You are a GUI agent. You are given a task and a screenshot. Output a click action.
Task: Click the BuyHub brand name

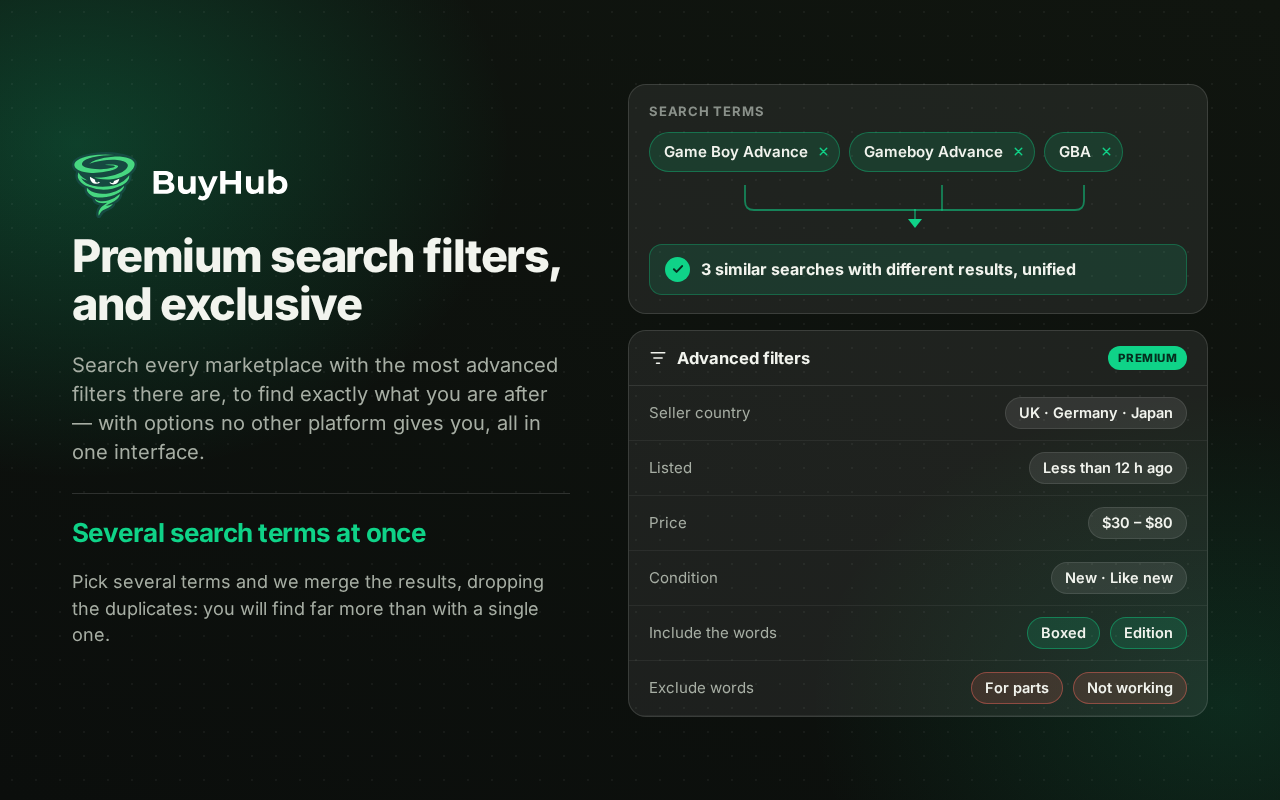coord(220,183)
